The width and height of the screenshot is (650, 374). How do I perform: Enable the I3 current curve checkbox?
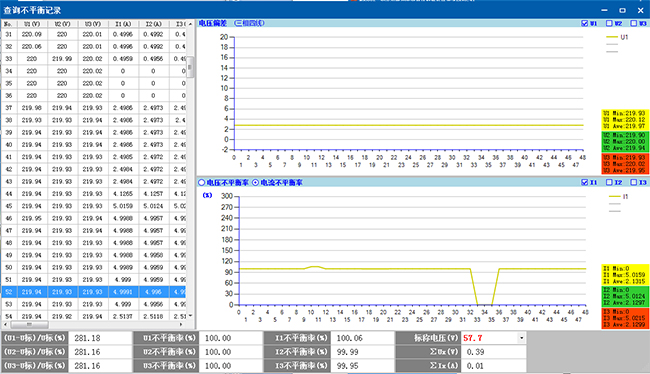pyautogui.click(x=633, y=182)
